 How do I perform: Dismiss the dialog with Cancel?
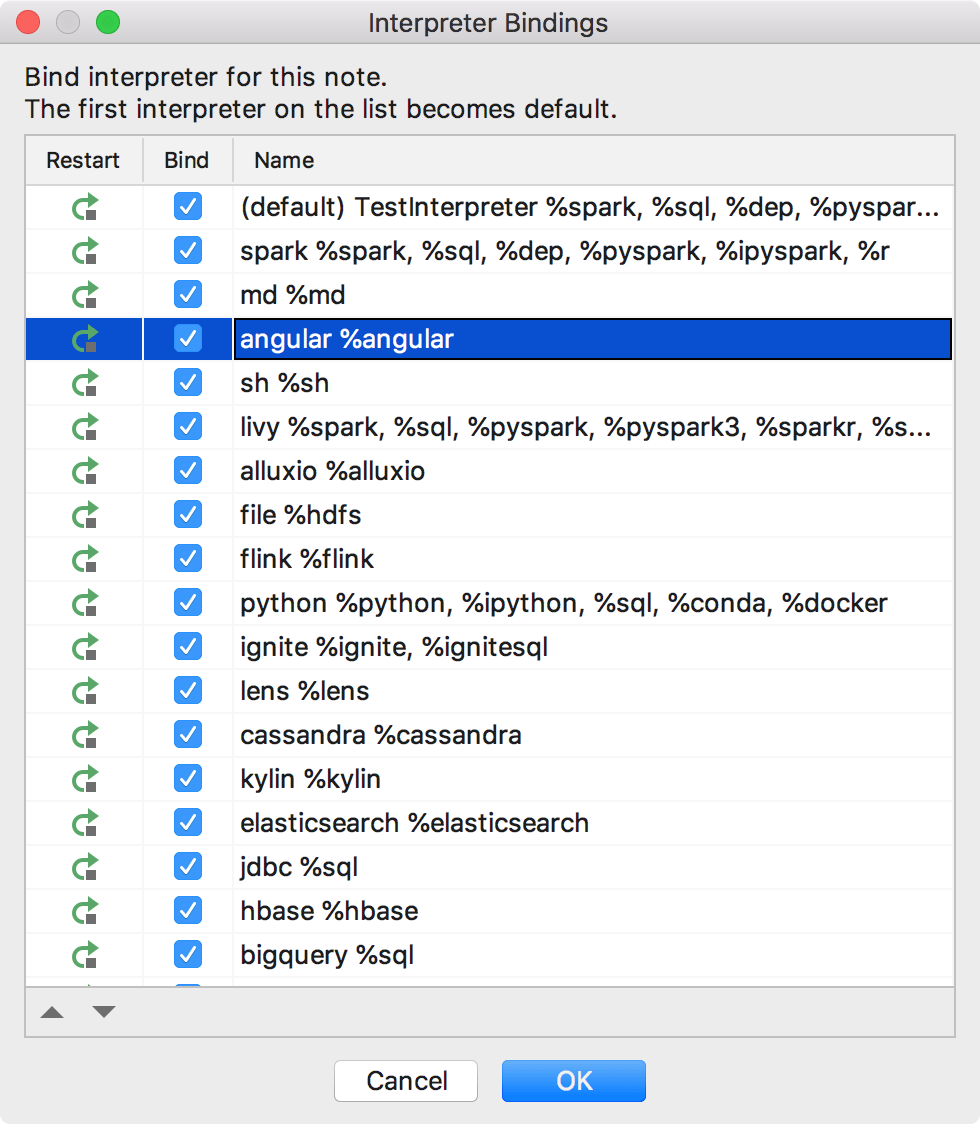(x=405, y=1081)
